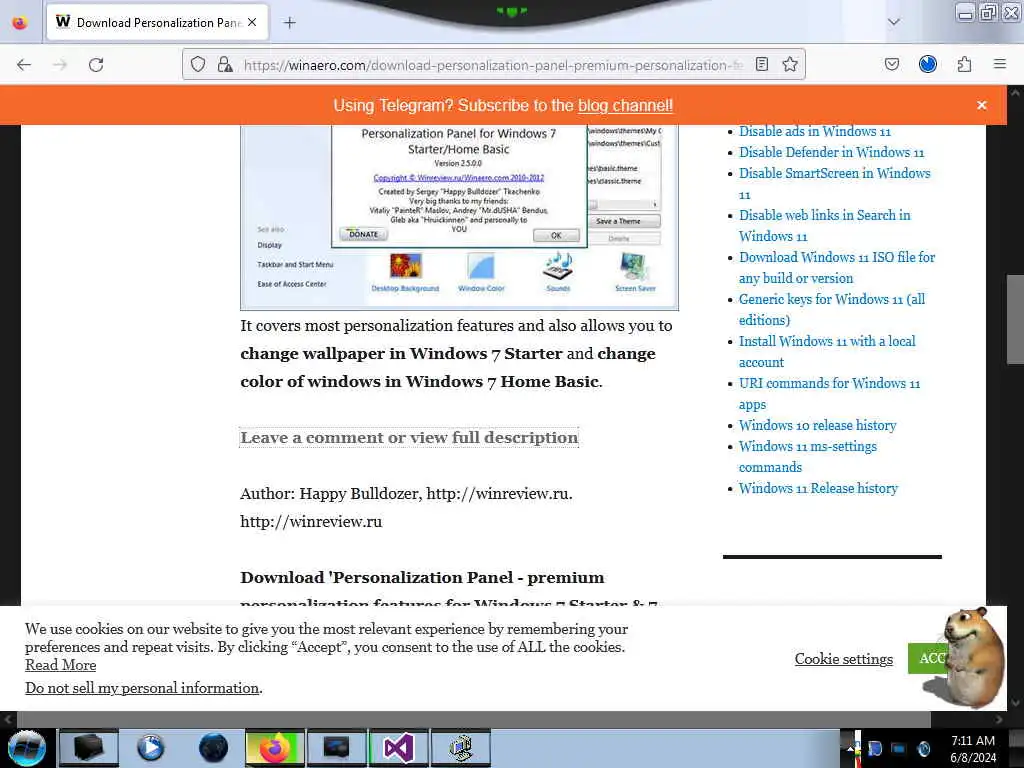Open Windows 11 Release history link

pyautogui.click(x=818, y=488)
